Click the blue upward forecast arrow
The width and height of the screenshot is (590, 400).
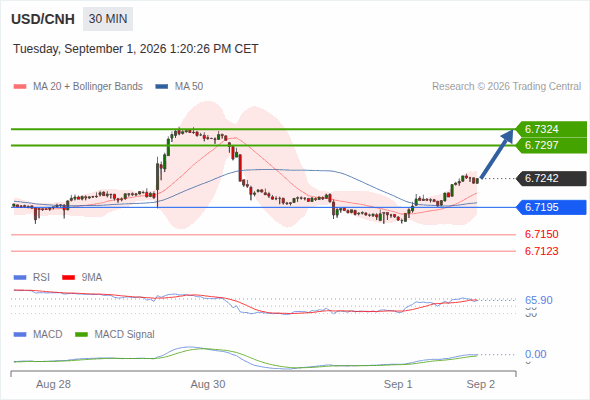point(497,154)
